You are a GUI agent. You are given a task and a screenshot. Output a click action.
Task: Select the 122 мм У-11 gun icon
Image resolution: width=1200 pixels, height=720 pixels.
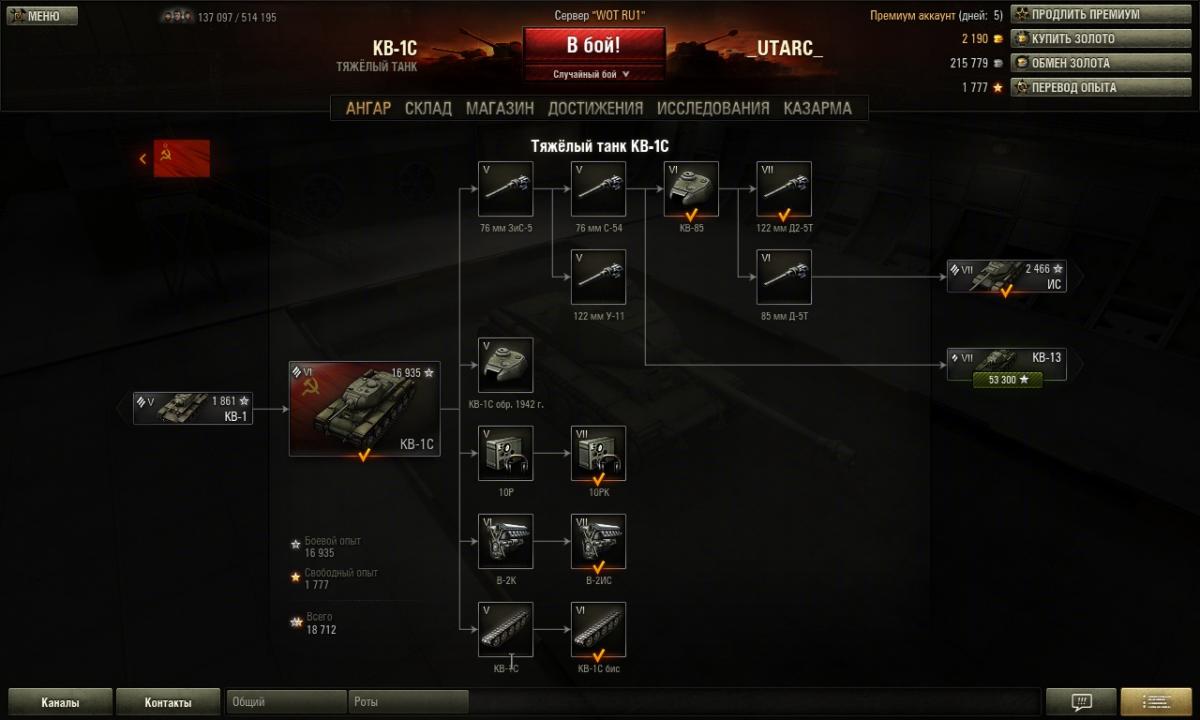(x=598, y=277)
